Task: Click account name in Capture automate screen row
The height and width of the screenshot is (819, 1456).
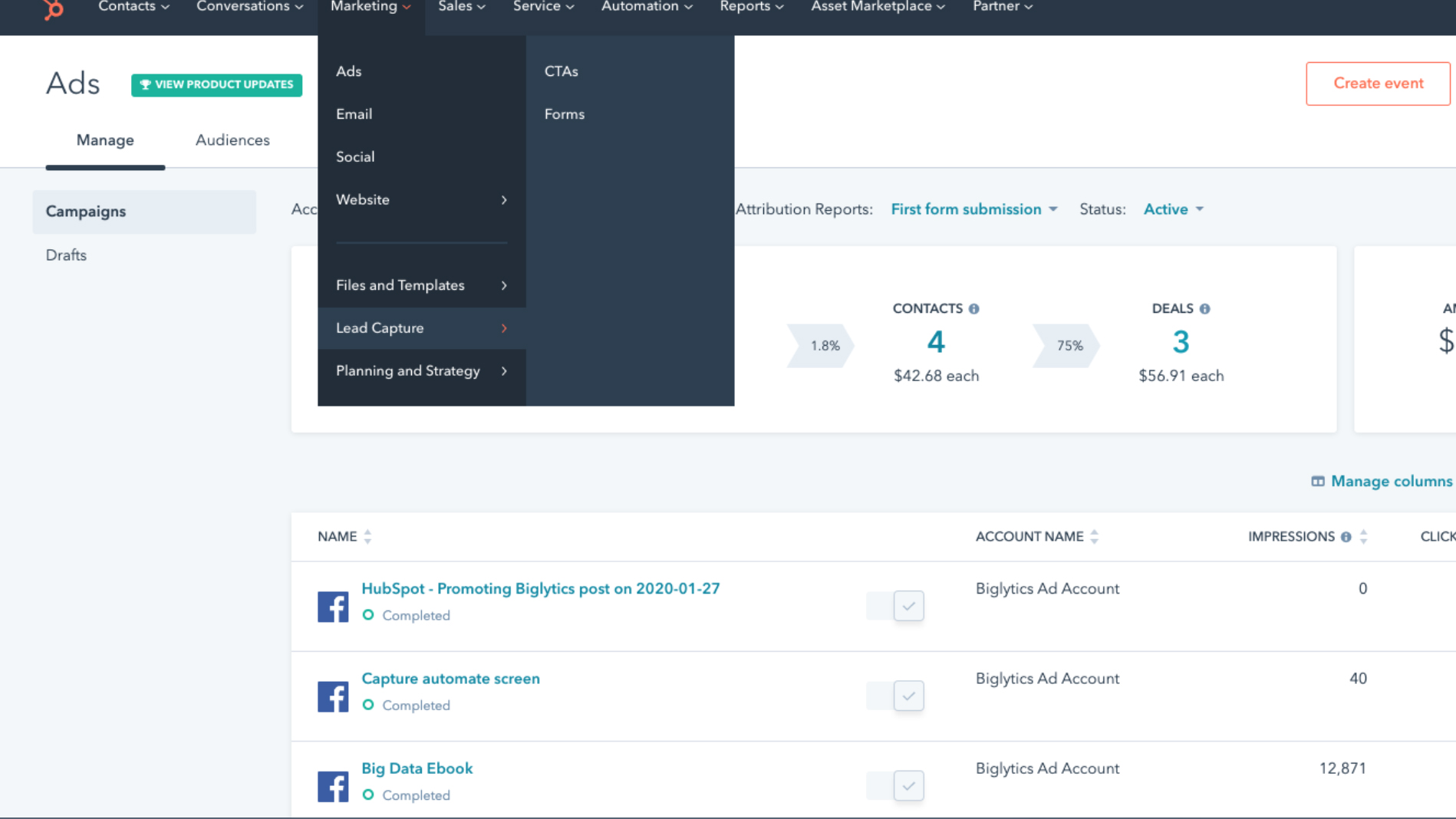Action: (x=1047, y=679)
